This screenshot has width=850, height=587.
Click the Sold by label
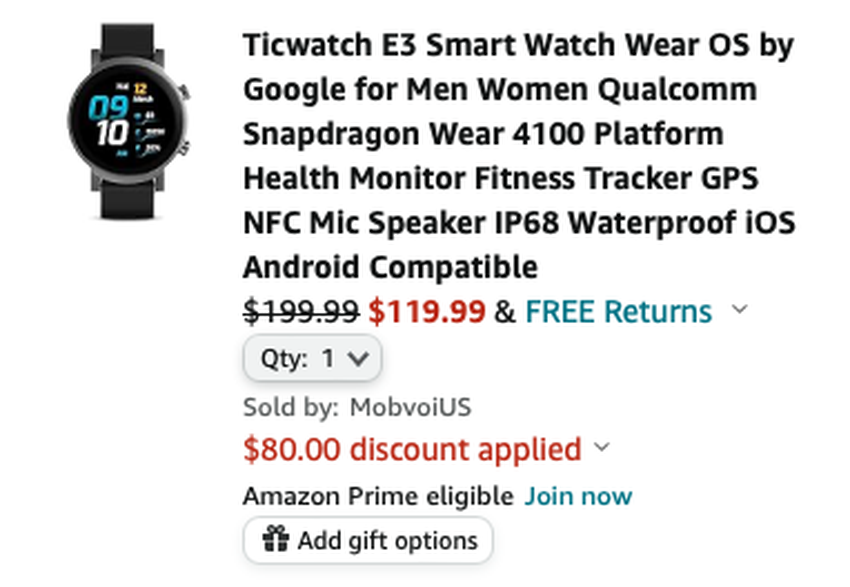[291, 407]
